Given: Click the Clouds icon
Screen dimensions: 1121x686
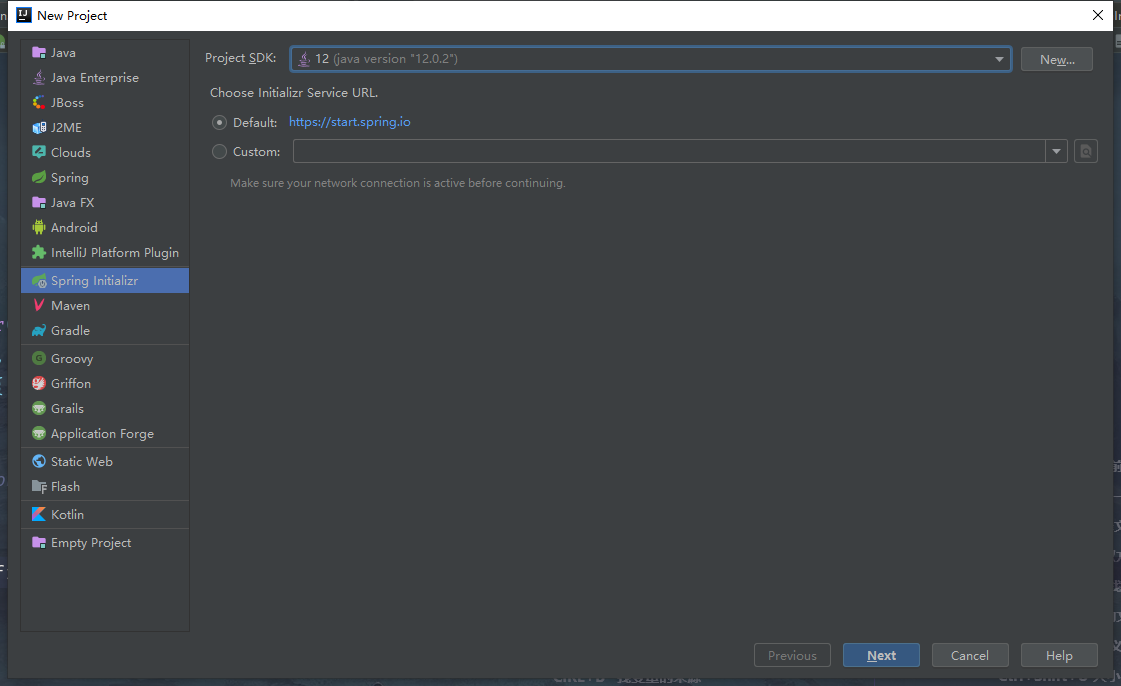Looking at the screenshot, I should (39, 152).
